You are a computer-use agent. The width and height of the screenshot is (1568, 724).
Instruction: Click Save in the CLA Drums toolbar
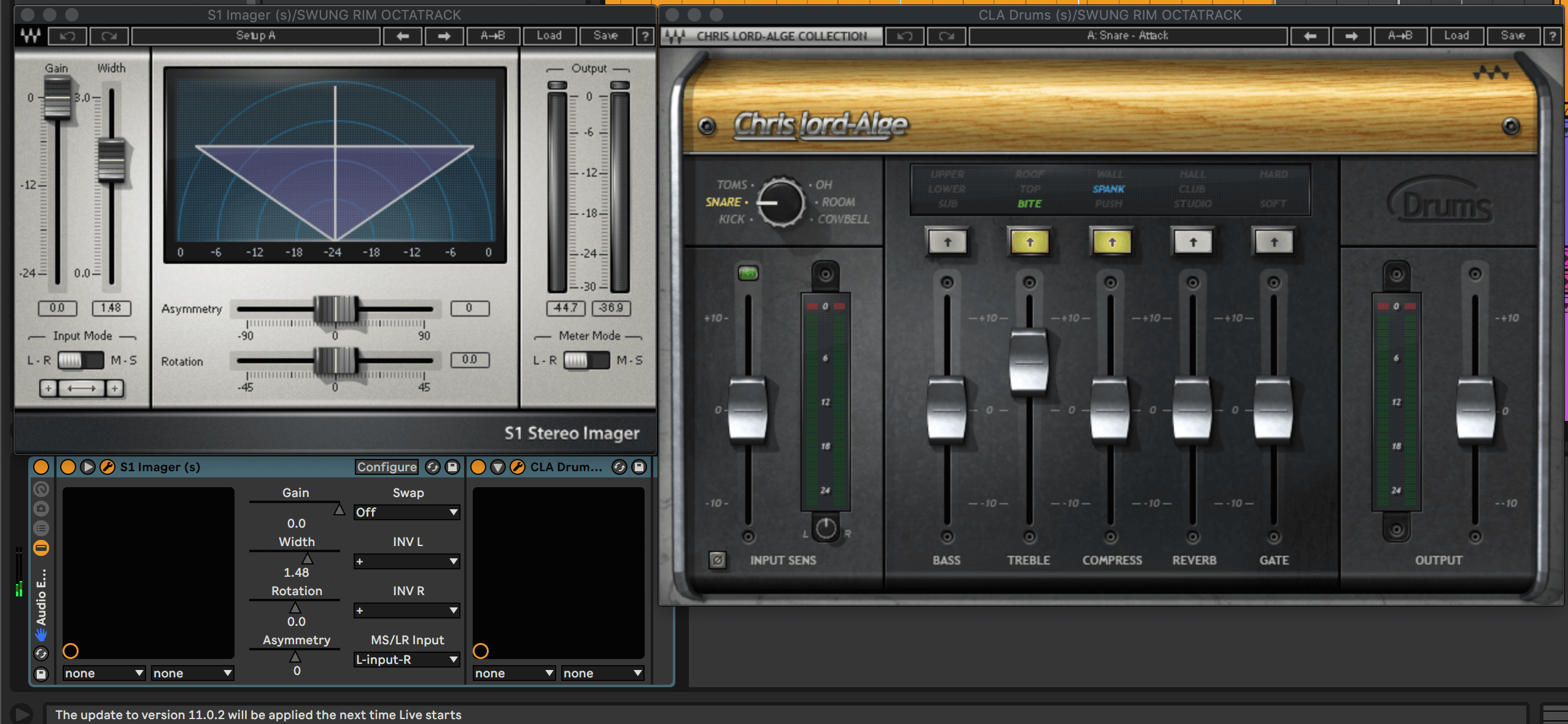tap(1513, 36)
